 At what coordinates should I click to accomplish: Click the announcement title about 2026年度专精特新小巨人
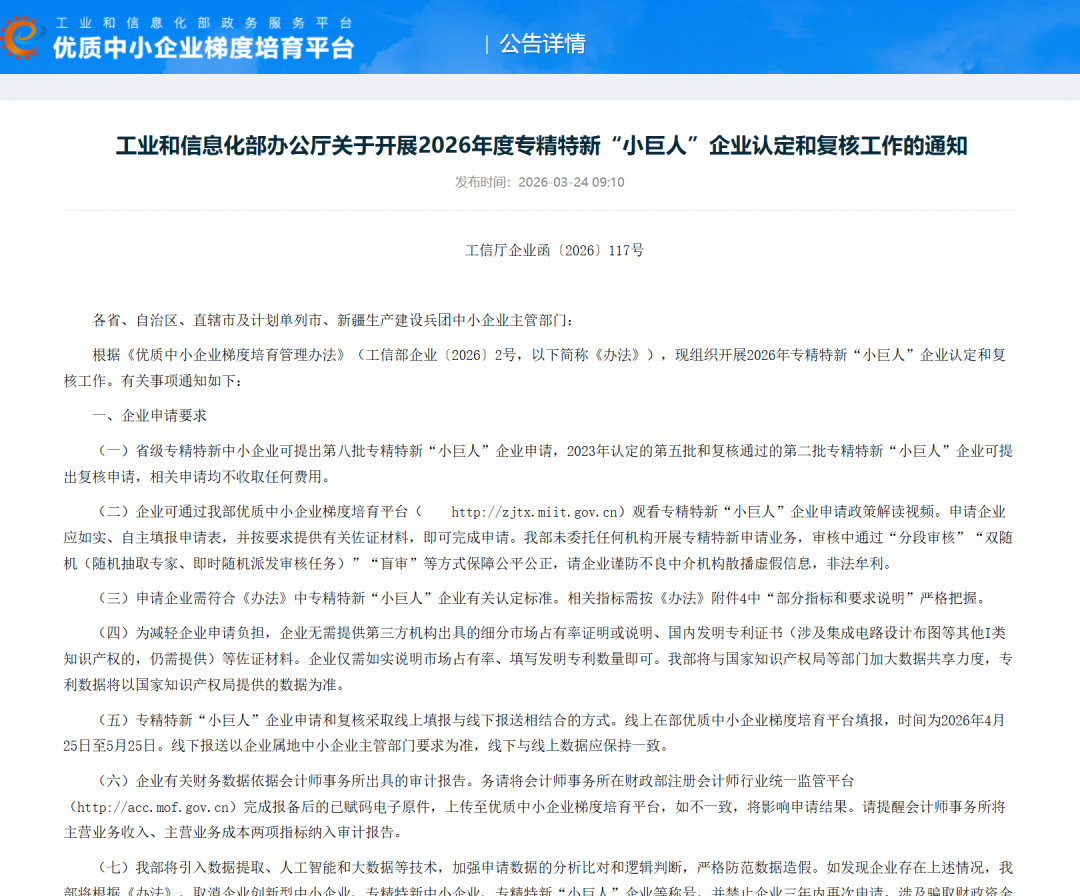click(541, 145)
